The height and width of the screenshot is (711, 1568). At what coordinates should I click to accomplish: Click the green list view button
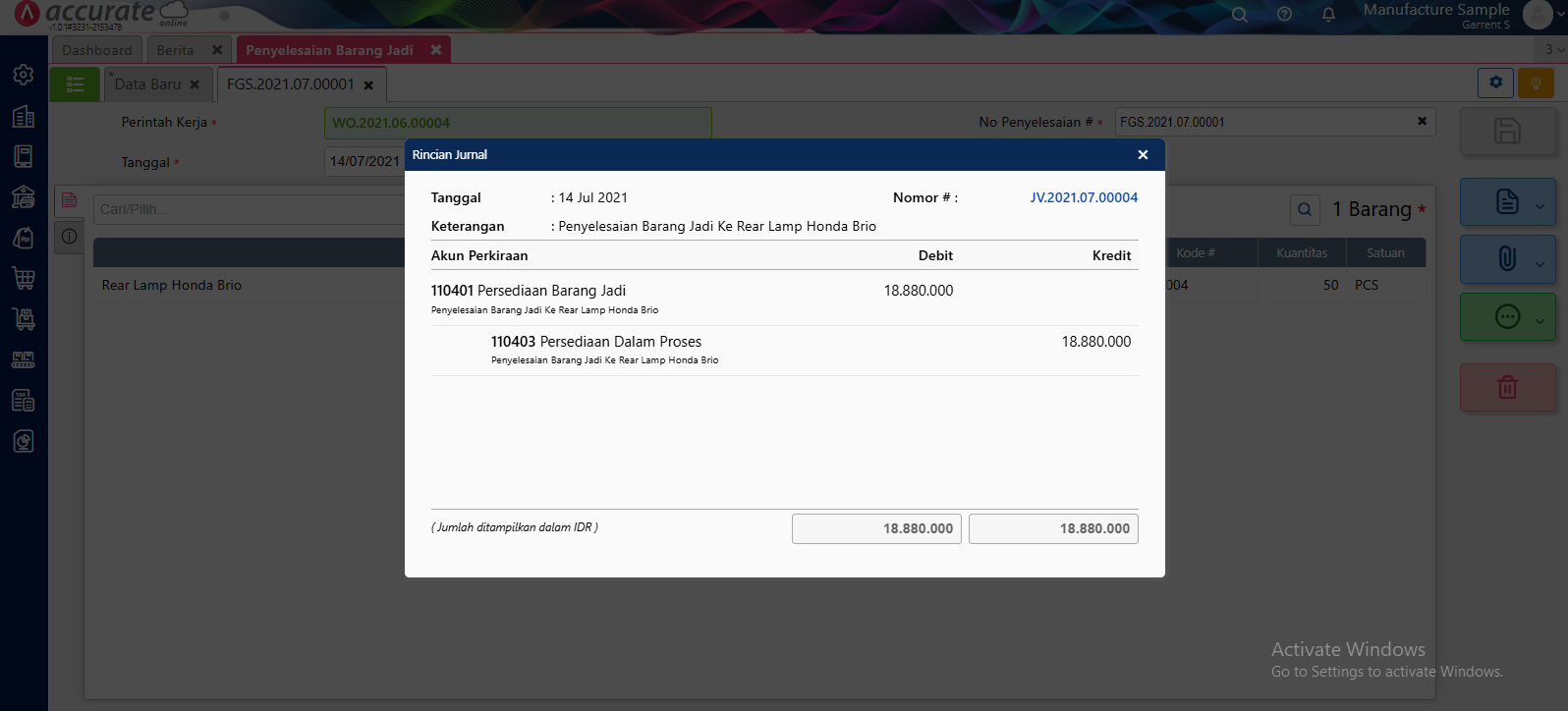pyautogui.click(x=75, y=84)
